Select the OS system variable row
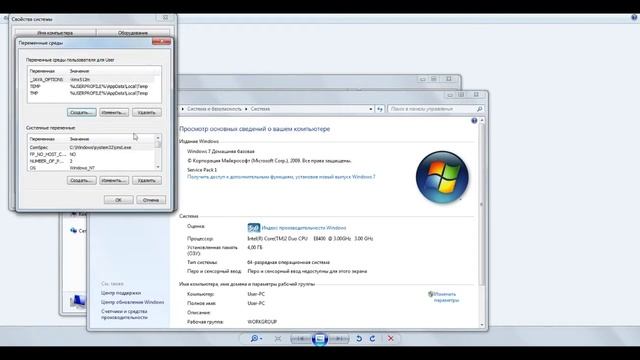 pos(91,168)
